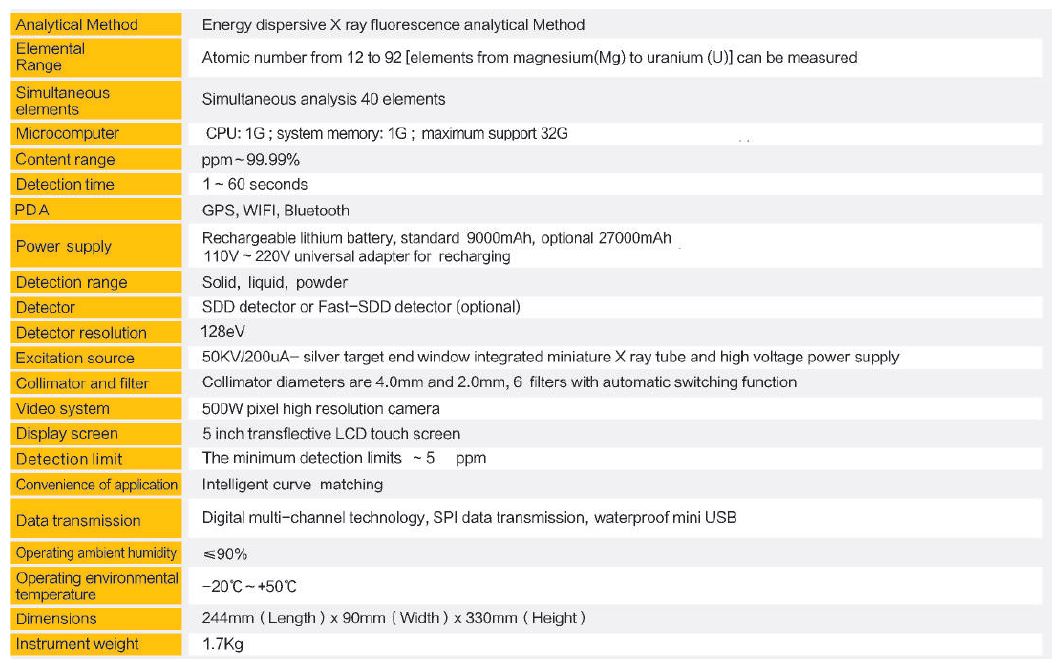Click the "GPS, WIFI, Bluetooth" value text
This screenshot has width=1062, height=668.
tap(276, 210)
